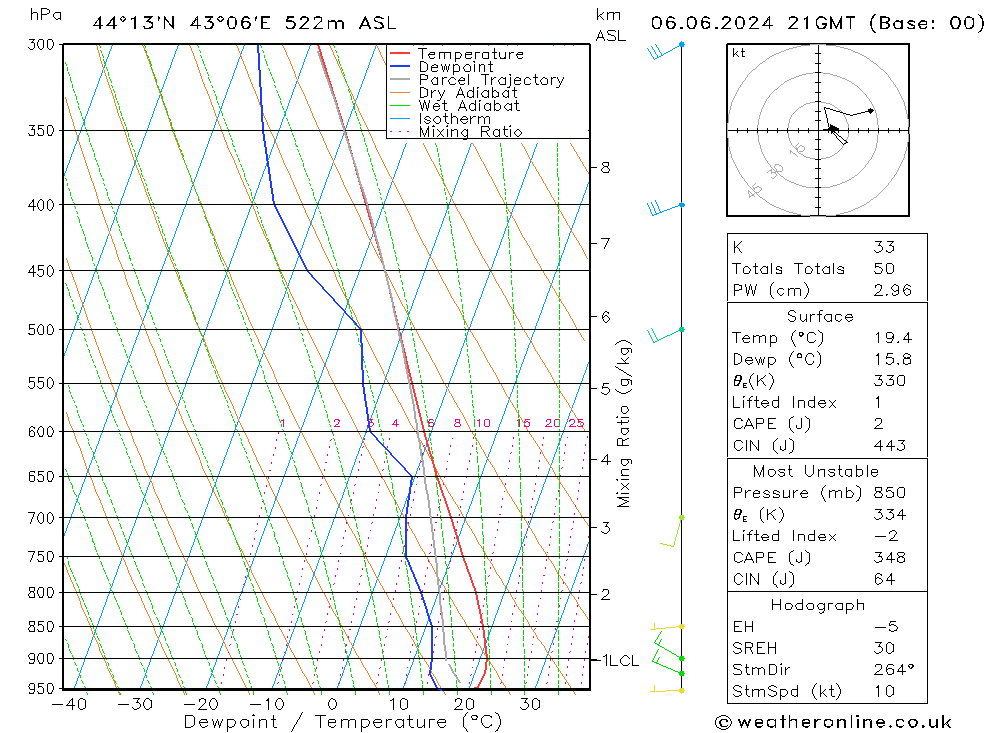Click the pink Mixing Ratio legend line
1000x733 pixels.
(400, 131)
